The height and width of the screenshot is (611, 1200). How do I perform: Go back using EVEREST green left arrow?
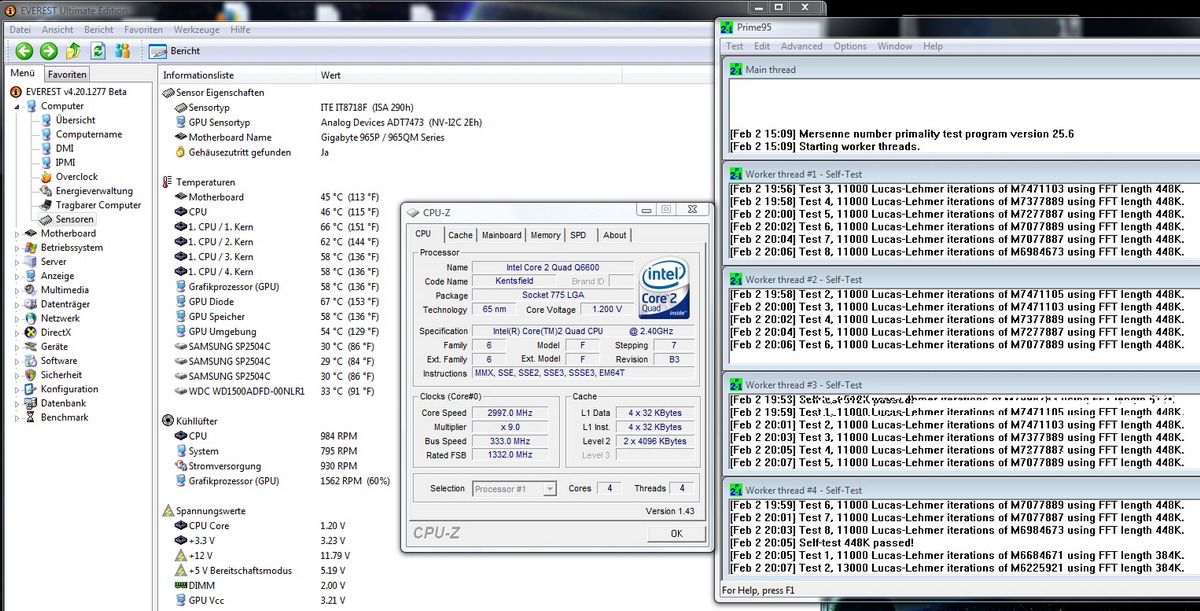pos(24,51)
